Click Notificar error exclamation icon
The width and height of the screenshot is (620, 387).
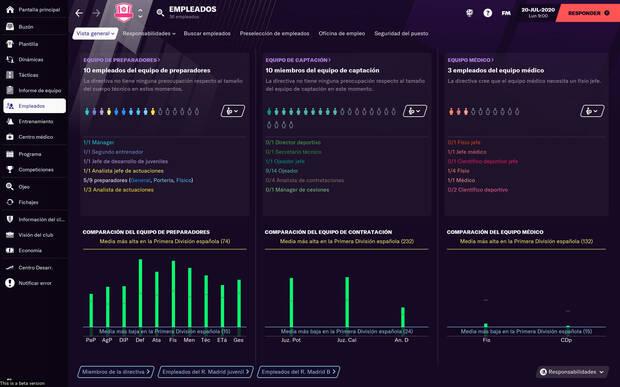10,283
